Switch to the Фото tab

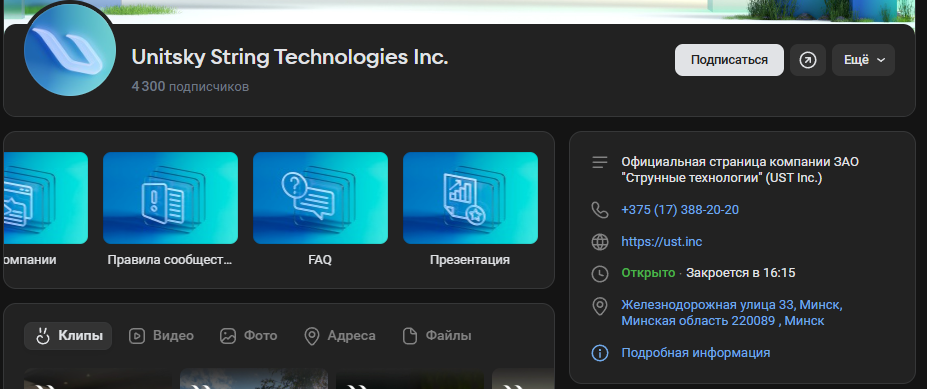248,336
